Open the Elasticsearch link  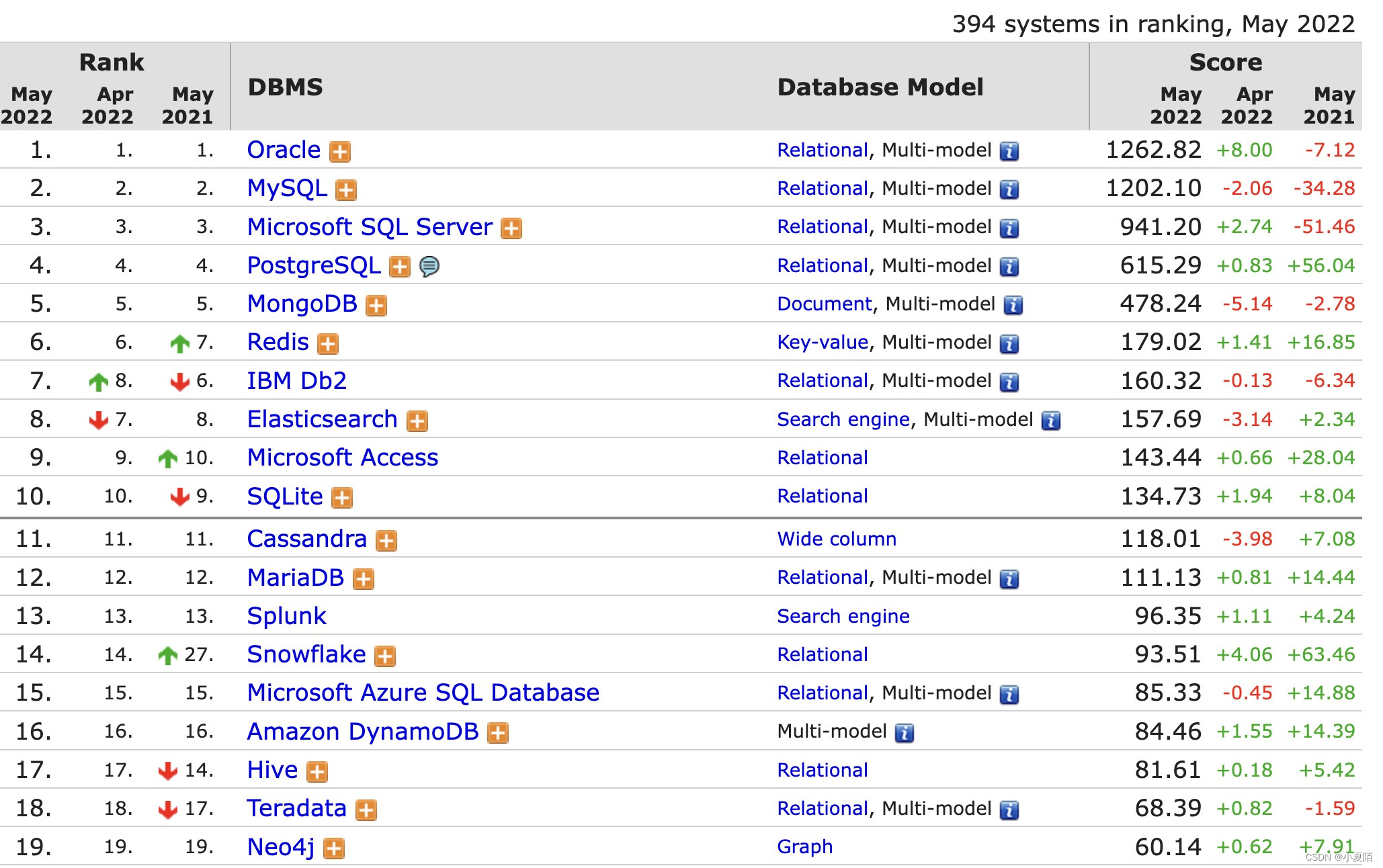point(322,419)
